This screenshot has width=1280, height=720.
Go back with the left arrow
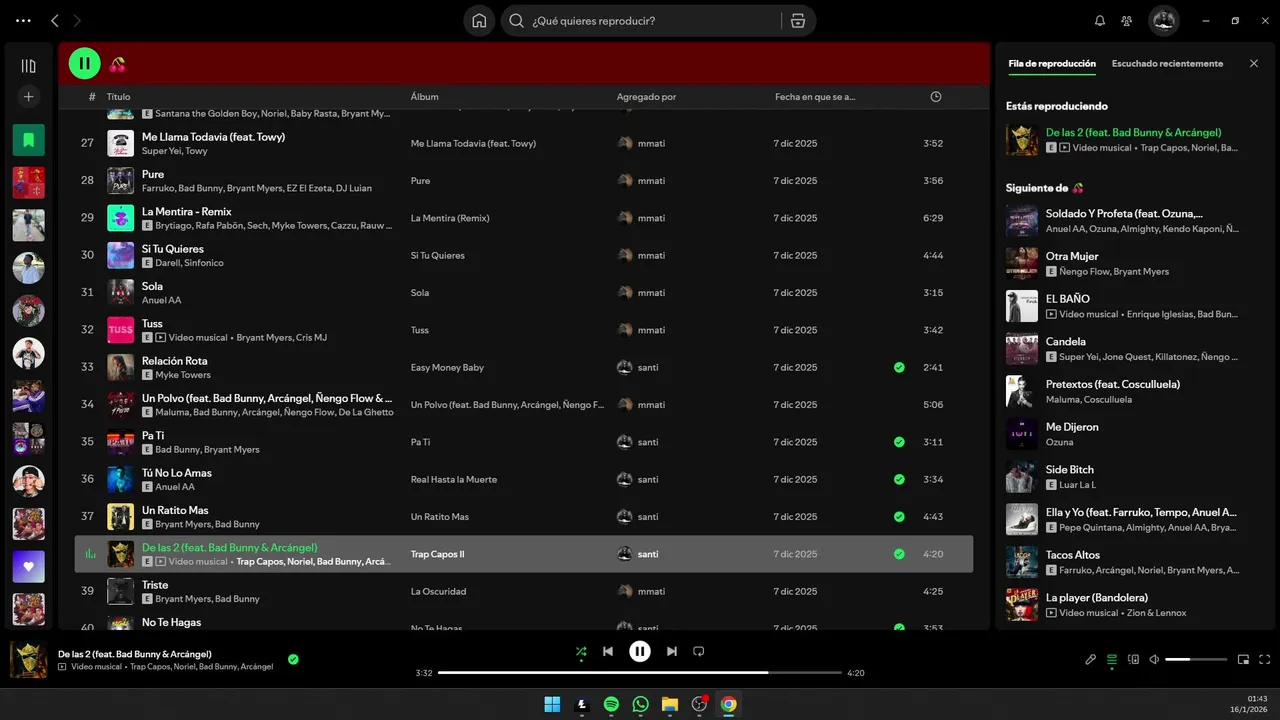coord(55,21)
